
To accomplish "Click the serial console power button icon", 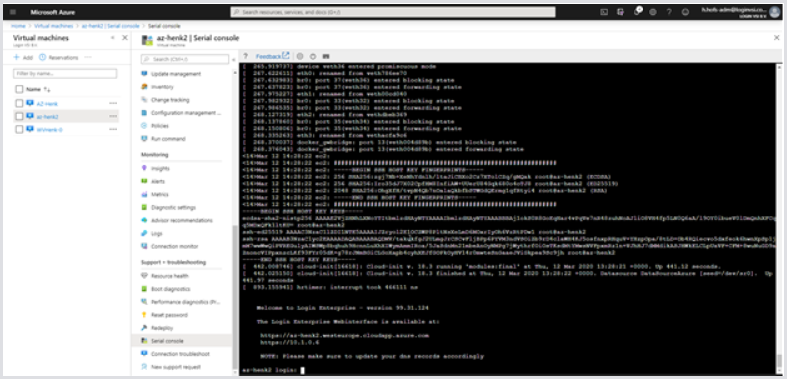I will coord(313,56).
